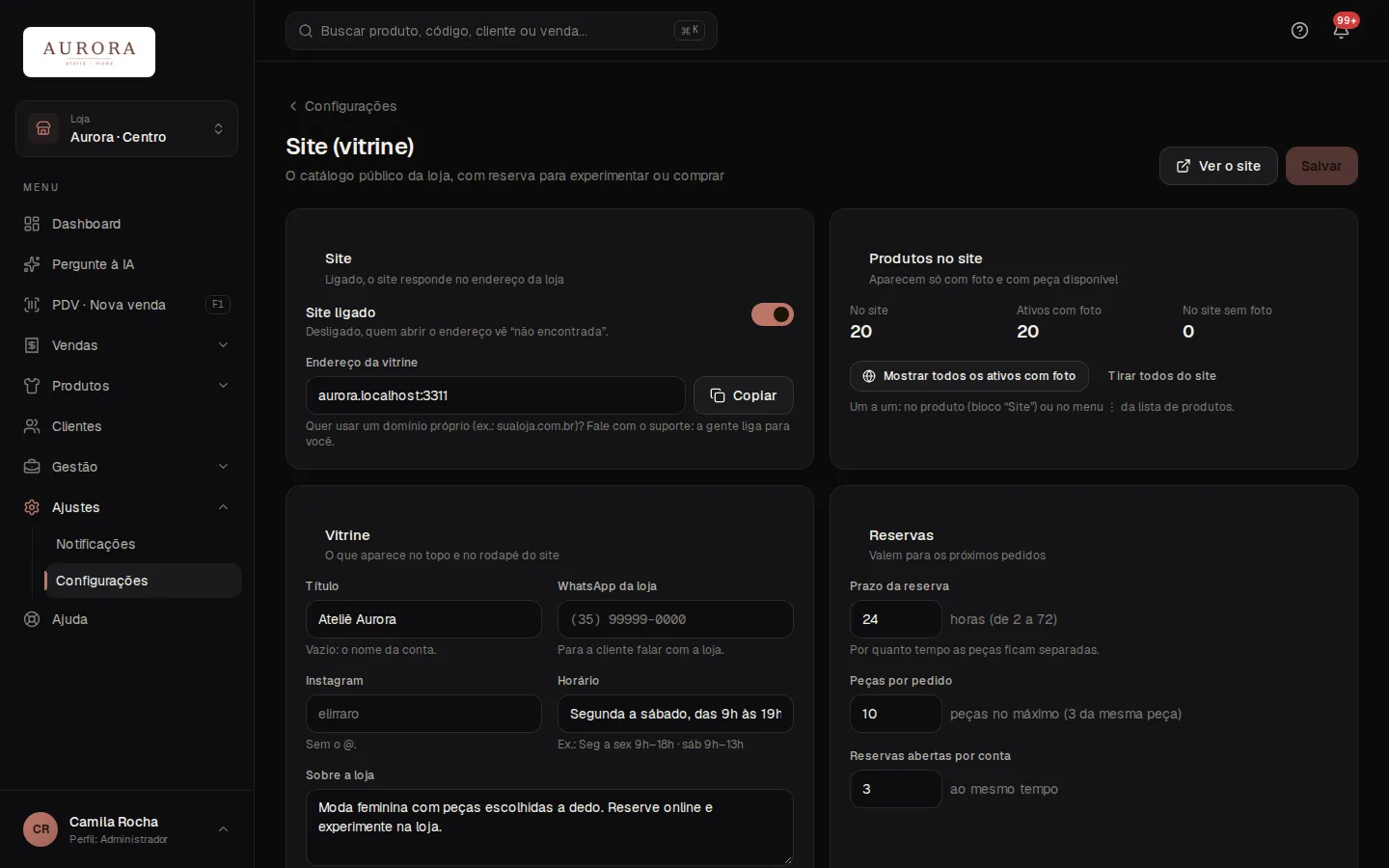Click the Ajustes gear icon

(32, 507)
